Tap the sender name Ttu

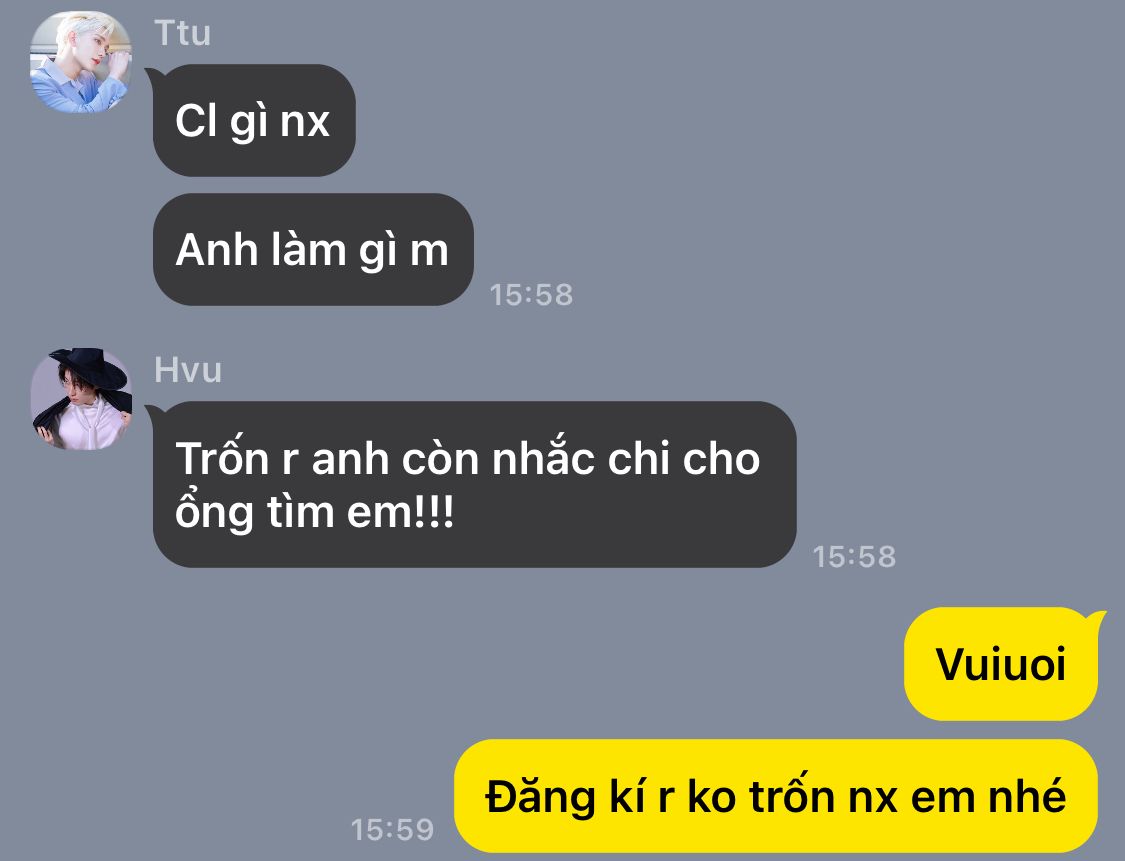[182, 33]
